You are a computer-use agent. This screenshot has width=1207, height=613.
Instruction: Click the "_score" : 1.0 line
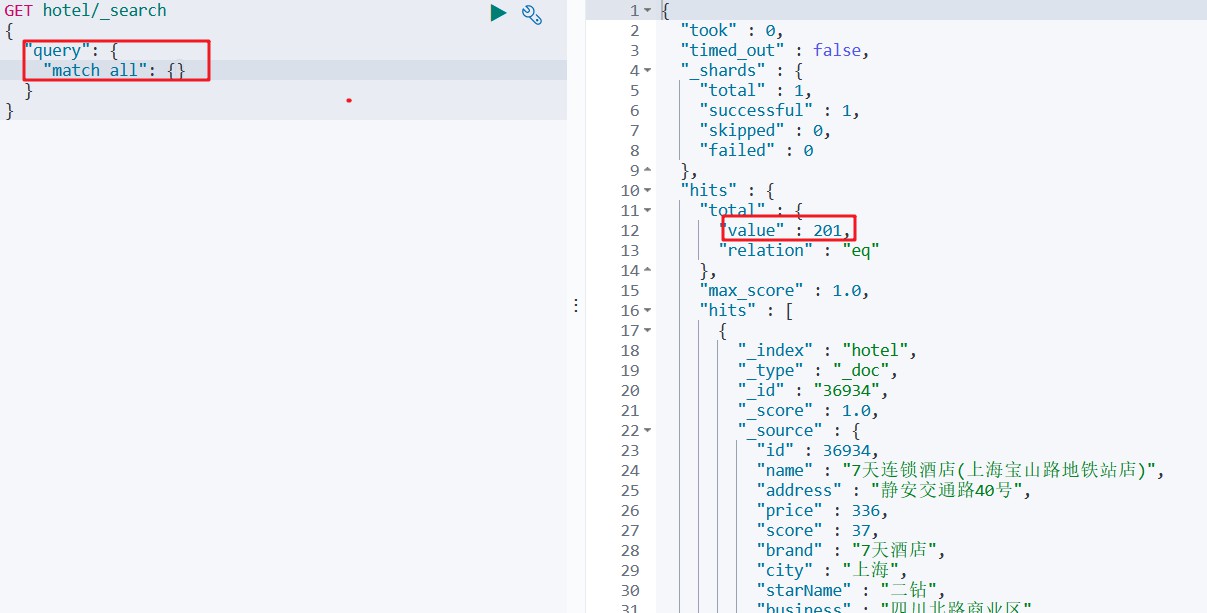coord(808,410)
